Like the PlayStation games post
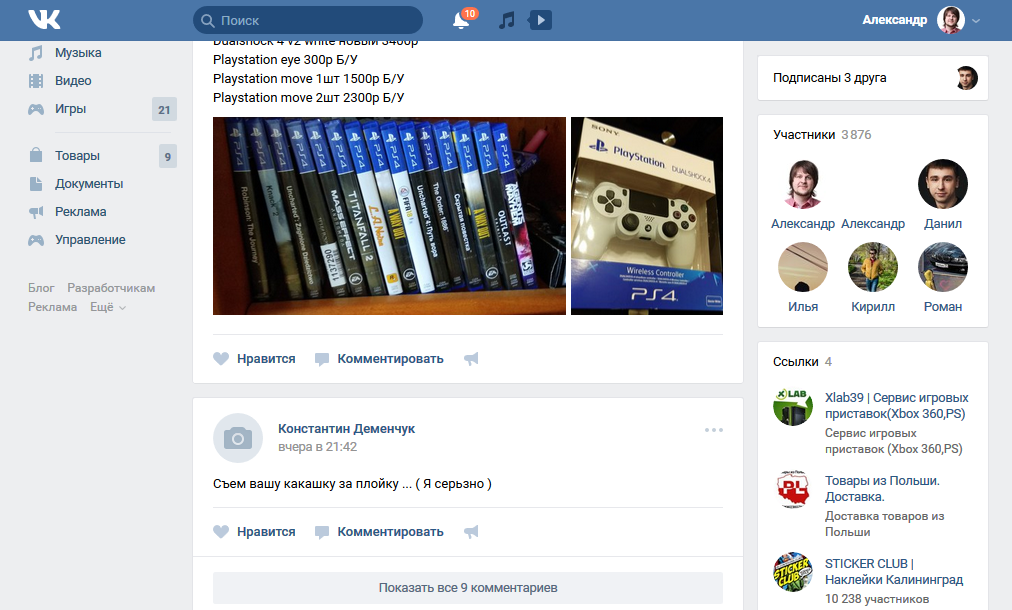The height and width of the screenshot is (610, 1012). 255,359
